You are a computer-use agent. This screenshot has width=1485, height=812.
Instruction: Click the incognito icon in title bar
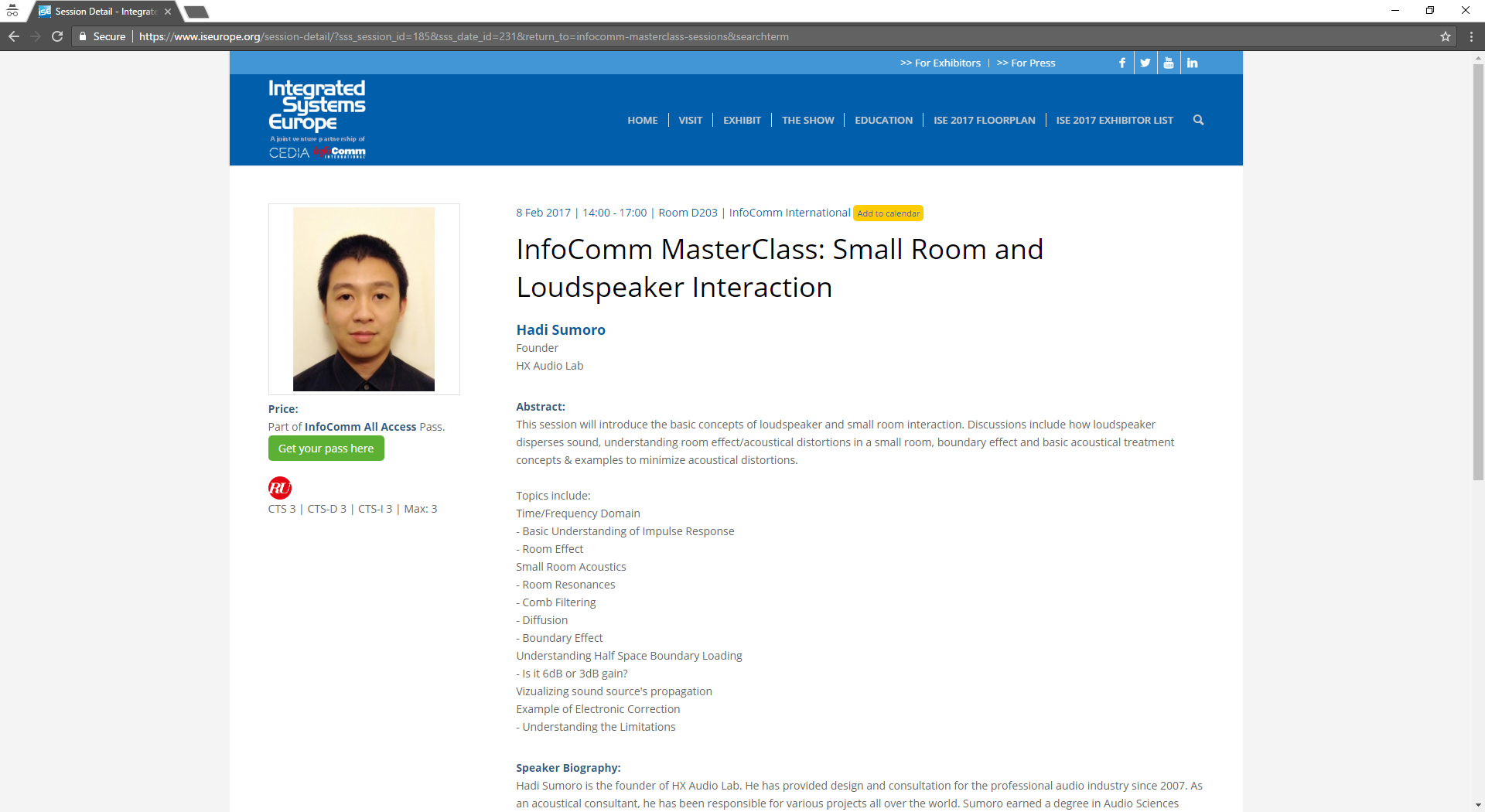coord(12,11)
